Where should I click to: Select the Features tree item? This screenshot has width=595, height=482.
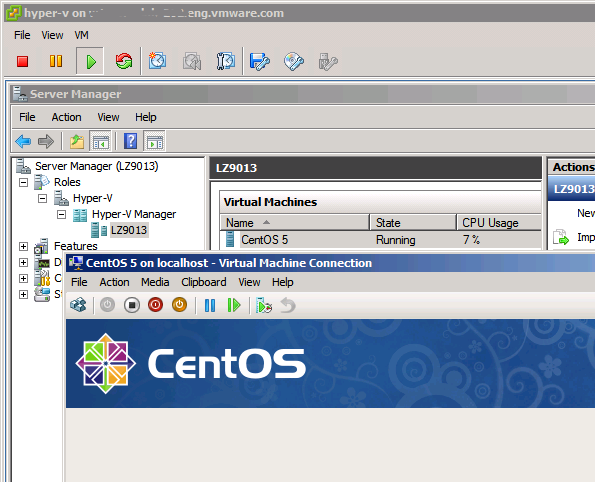[76, 246]
